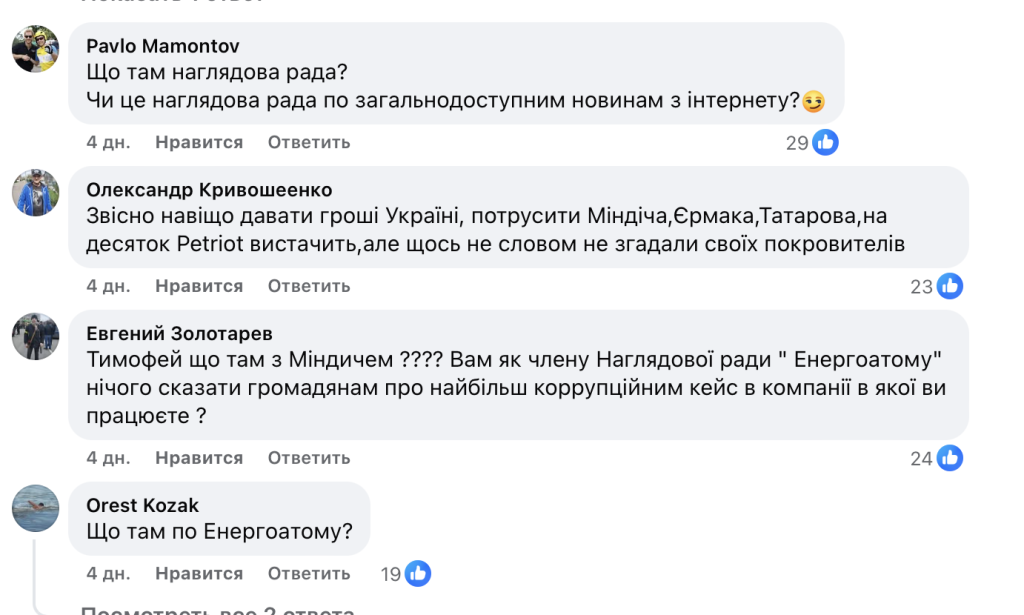Reply to Евгений Золотарев's comment via Ответить
The image size is (1024, 615).
308,457
